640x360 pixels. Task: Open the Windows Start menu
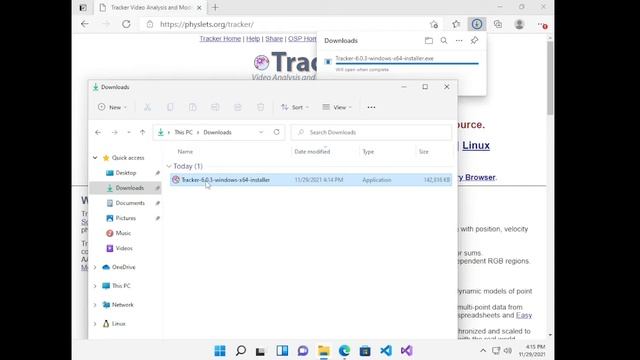click(x=220, y=351)
